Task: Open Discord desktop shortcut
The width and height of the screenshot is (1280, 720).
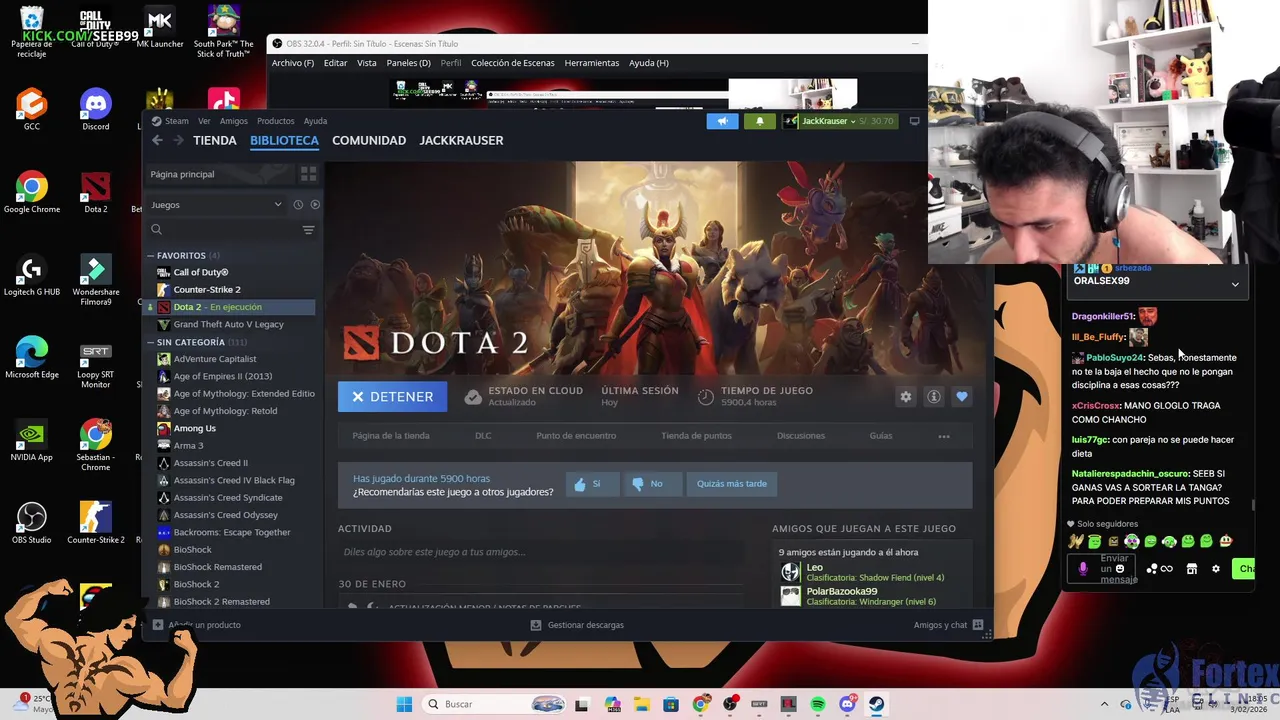Action: [96, 109]
